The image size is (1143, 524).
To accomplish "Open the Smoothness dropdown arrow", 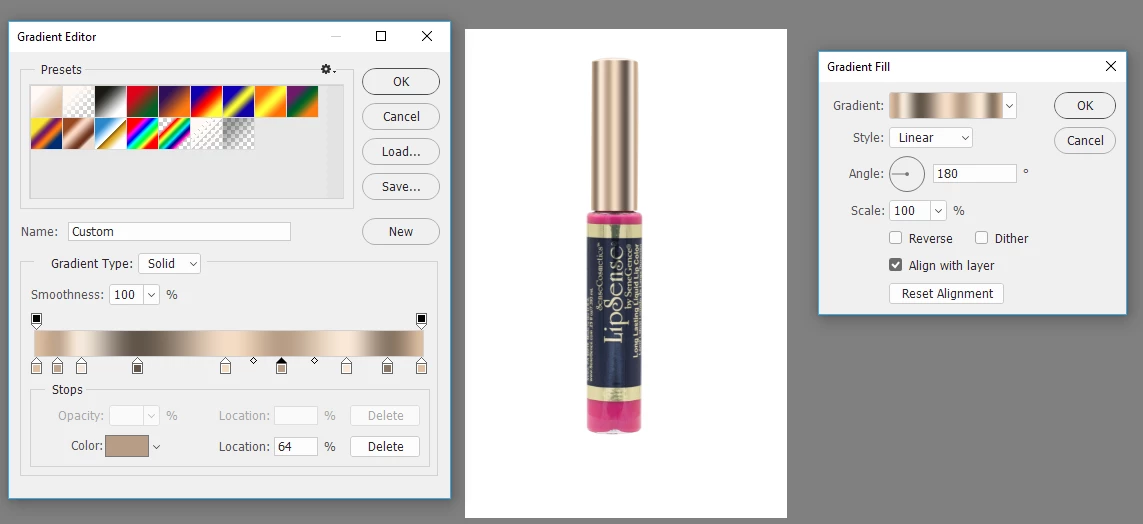I will [152, 295].
